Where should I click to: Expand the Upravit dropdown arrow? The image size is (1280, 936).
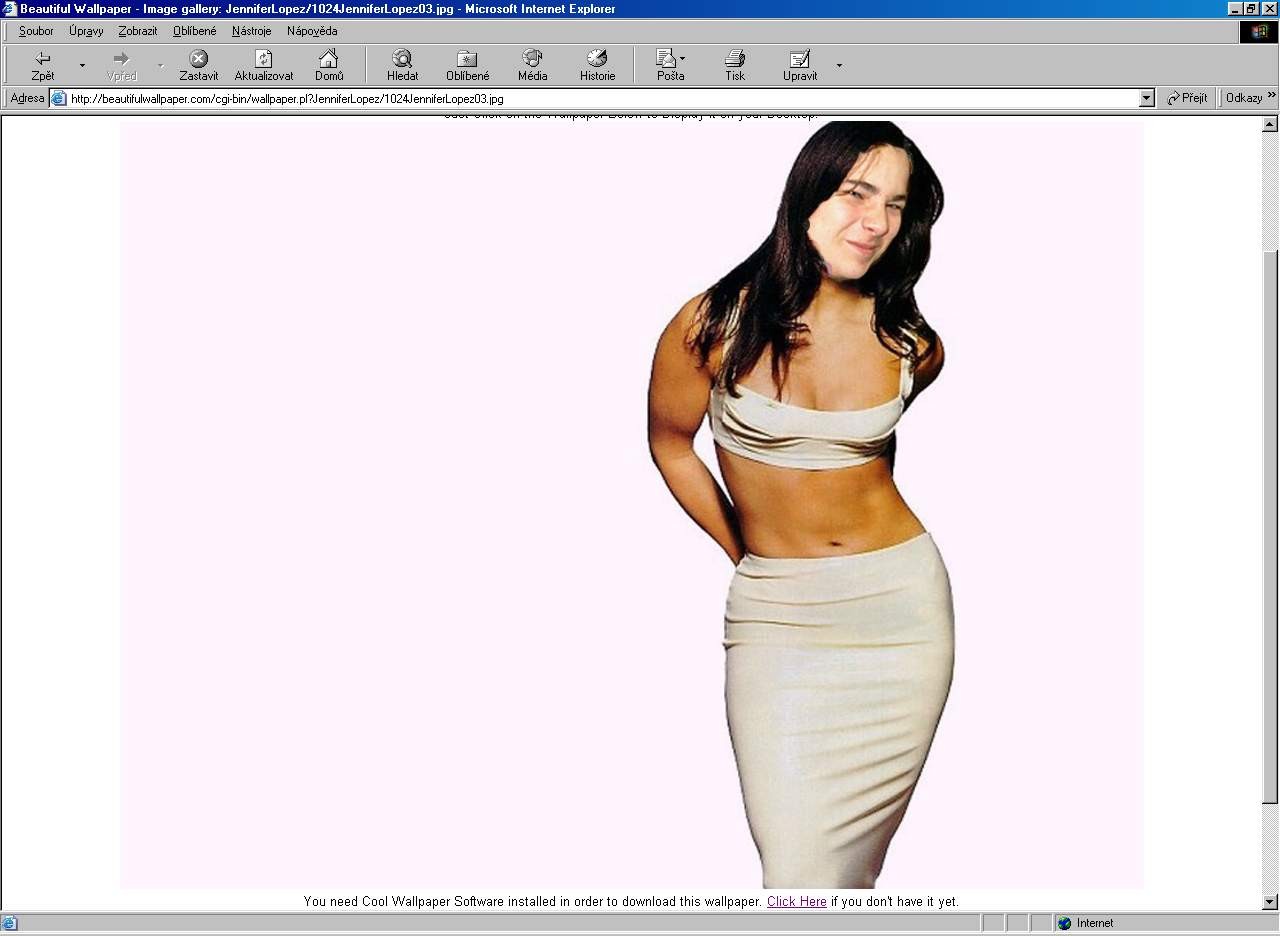839,66
